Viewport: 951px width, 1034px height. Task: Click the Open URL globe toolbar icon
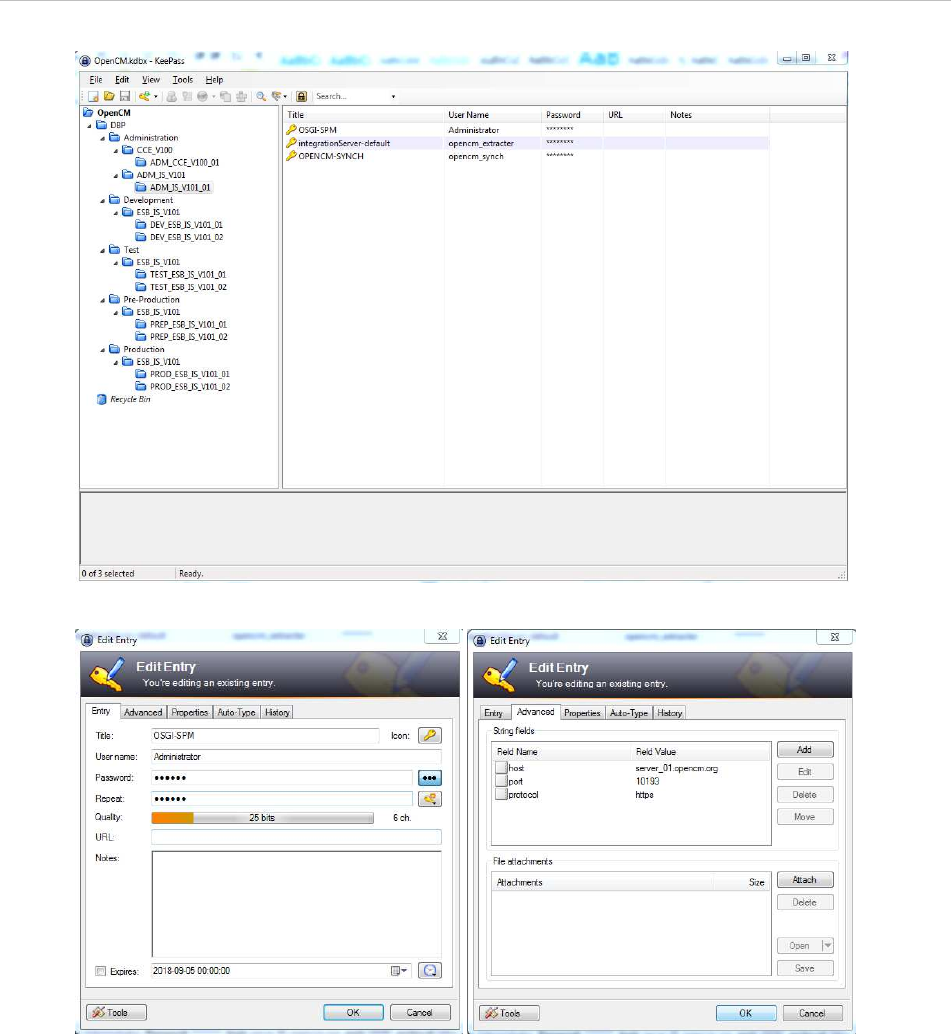(x=202, y=96)
